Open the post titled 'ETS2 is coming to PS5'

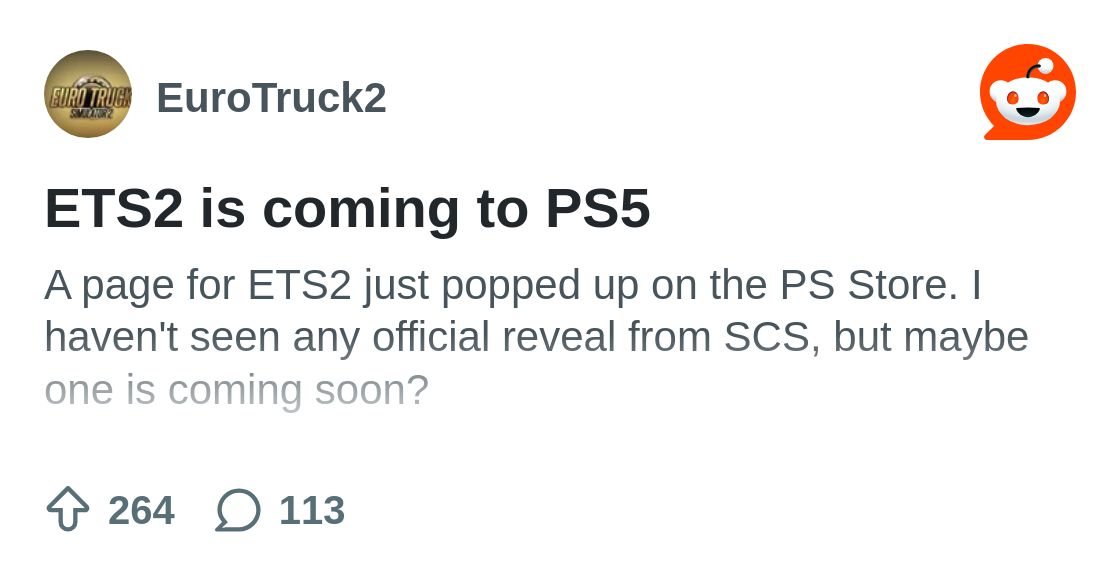coord(347,209)
